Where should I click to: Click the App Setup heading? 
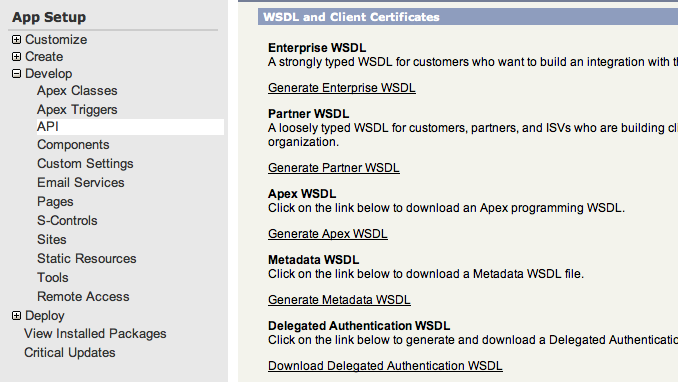[x=49, y=17]
